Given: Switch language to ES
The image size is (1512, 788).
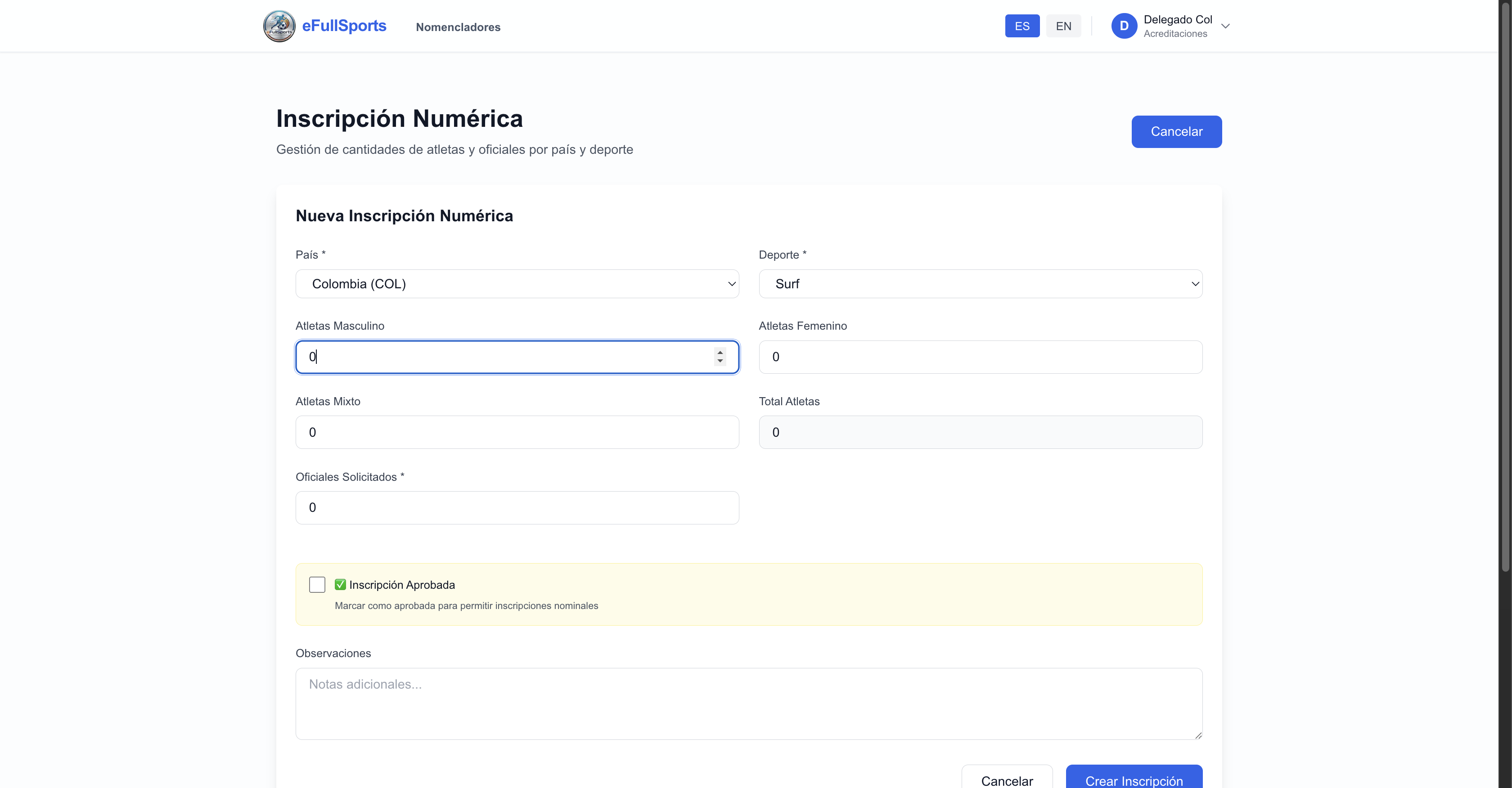Looking at the screenshot, I should point(1022,26).
